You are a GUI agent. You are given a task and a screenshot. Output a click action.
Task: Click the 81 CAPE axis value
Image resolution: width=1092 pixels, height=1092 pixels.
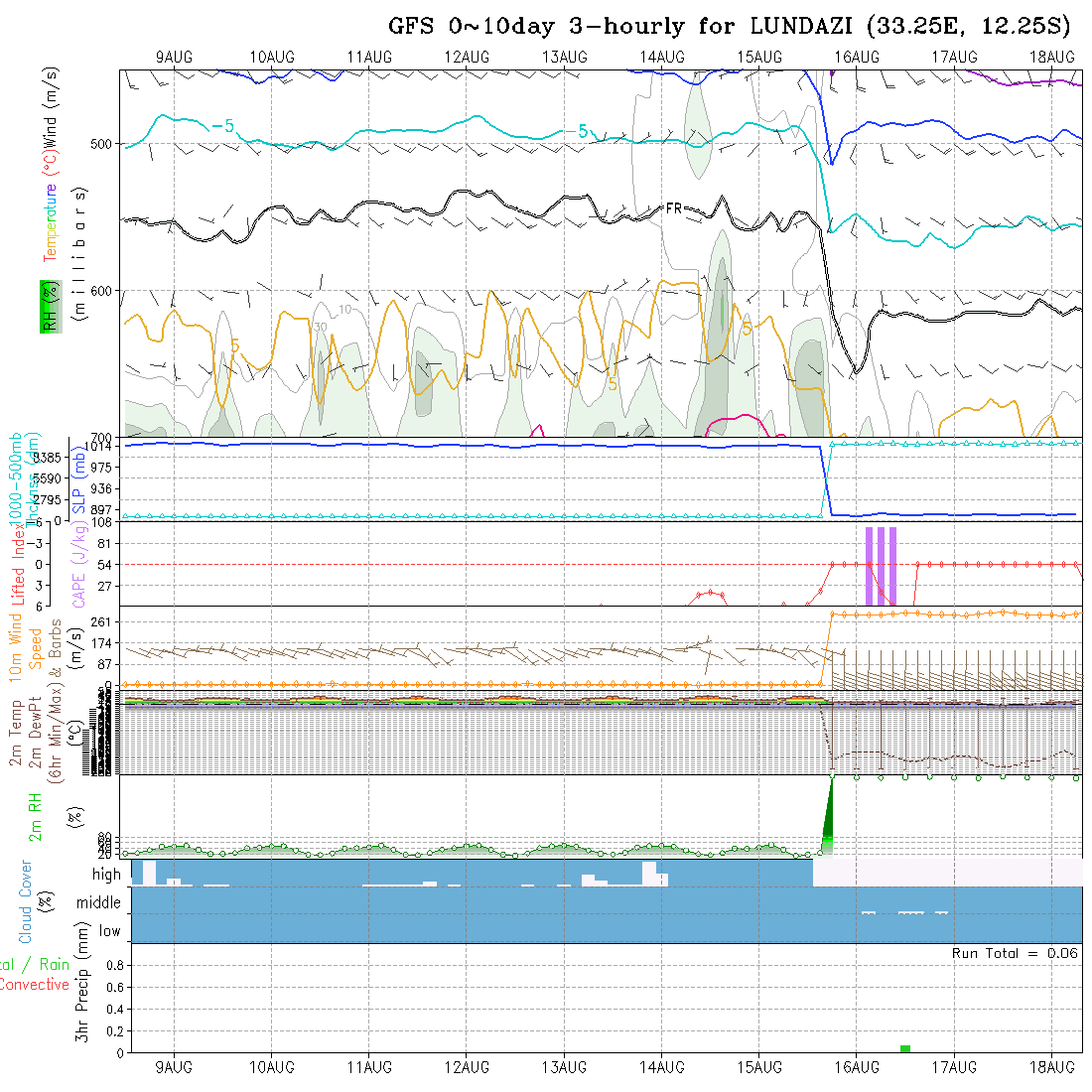[104, 544]
